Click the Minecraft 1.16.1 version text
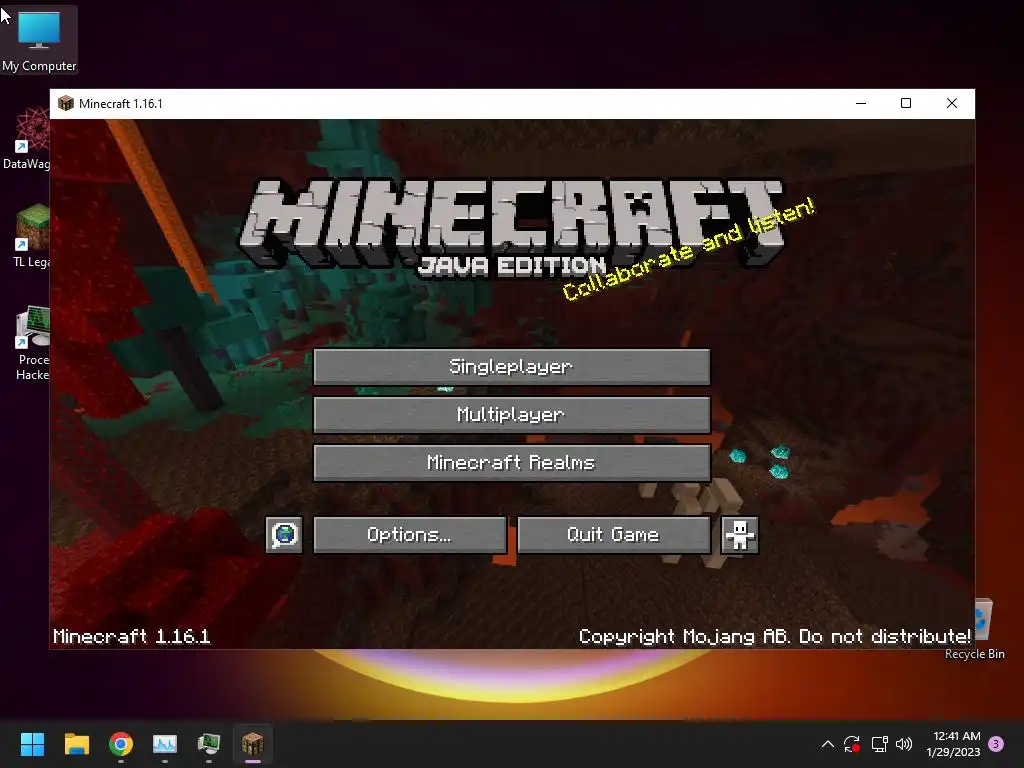This screenshot has height=768, width=1024. click(x=132, y=636)
